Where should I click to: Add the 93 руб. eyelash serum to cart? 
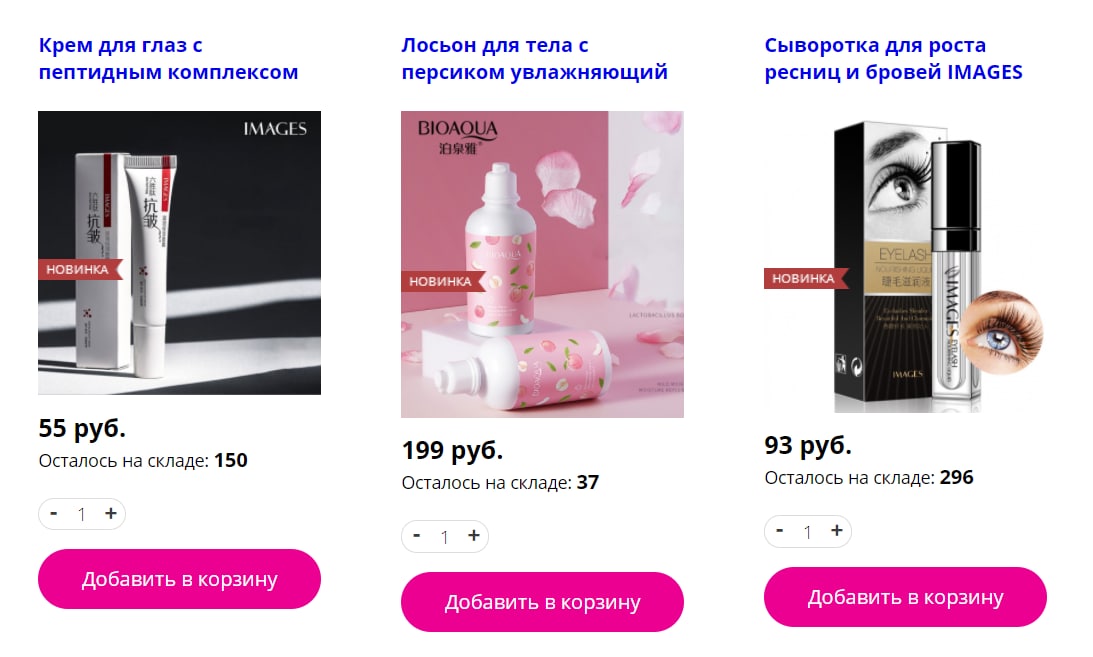(x=905, y=597)
